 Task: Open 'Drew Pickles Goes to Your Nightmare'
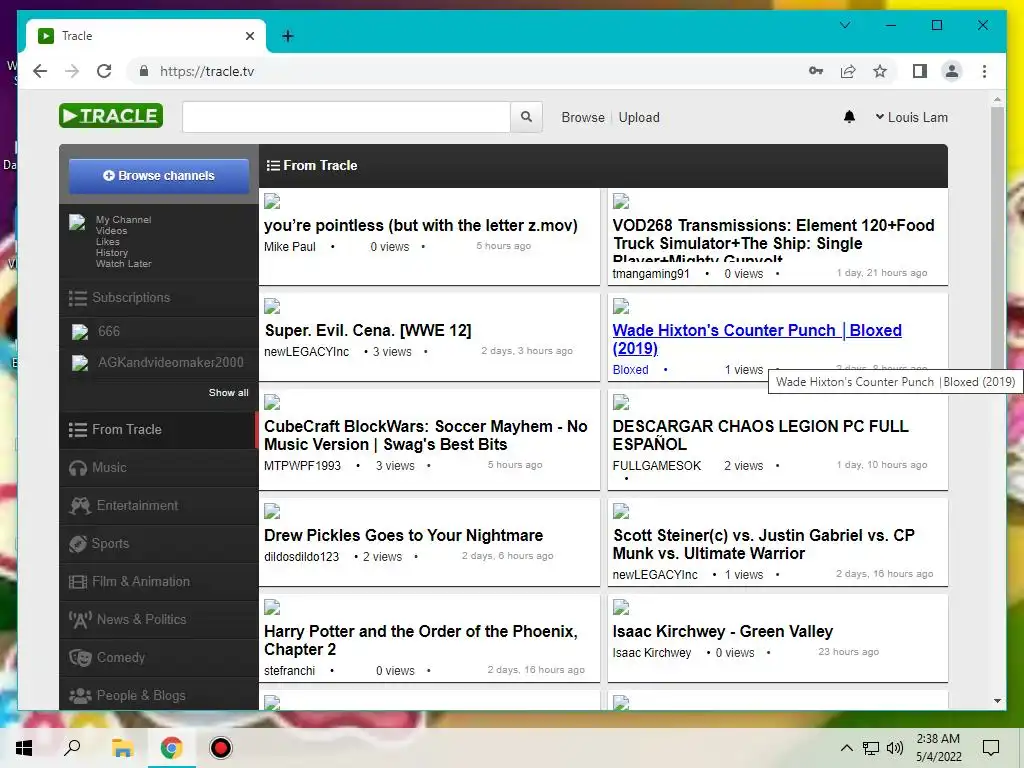click(404, 536)
